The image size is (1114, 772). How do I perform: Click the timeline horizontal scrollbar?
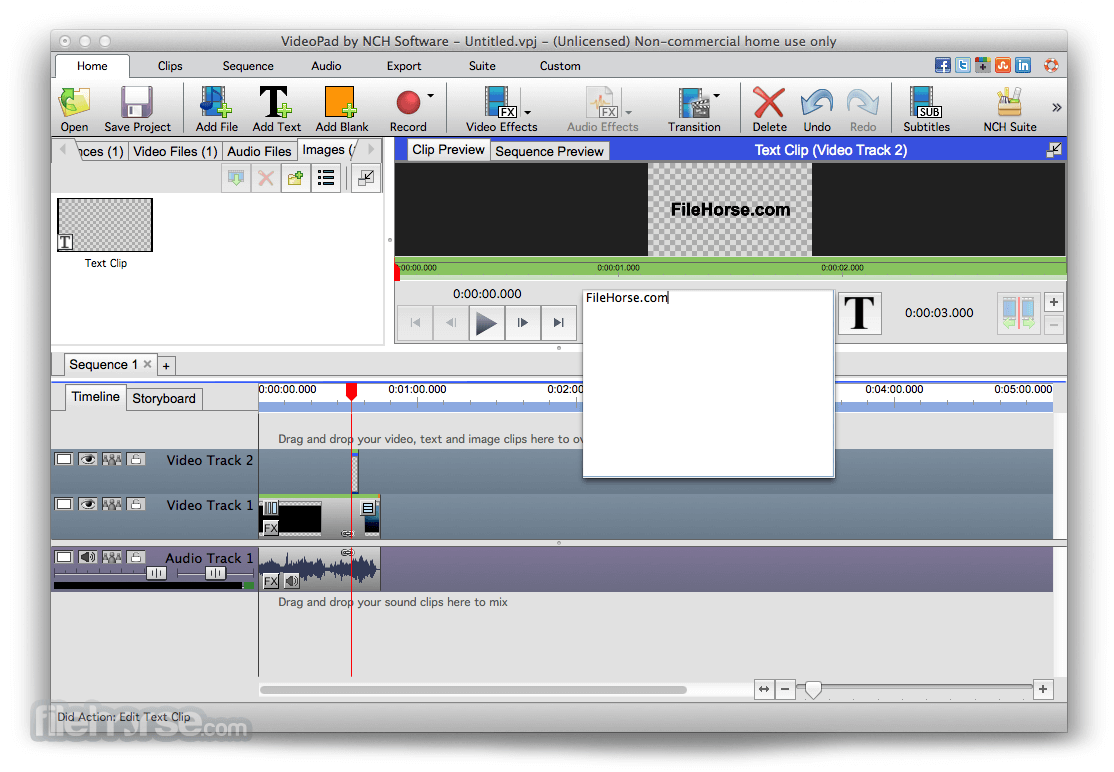(473, 690)
